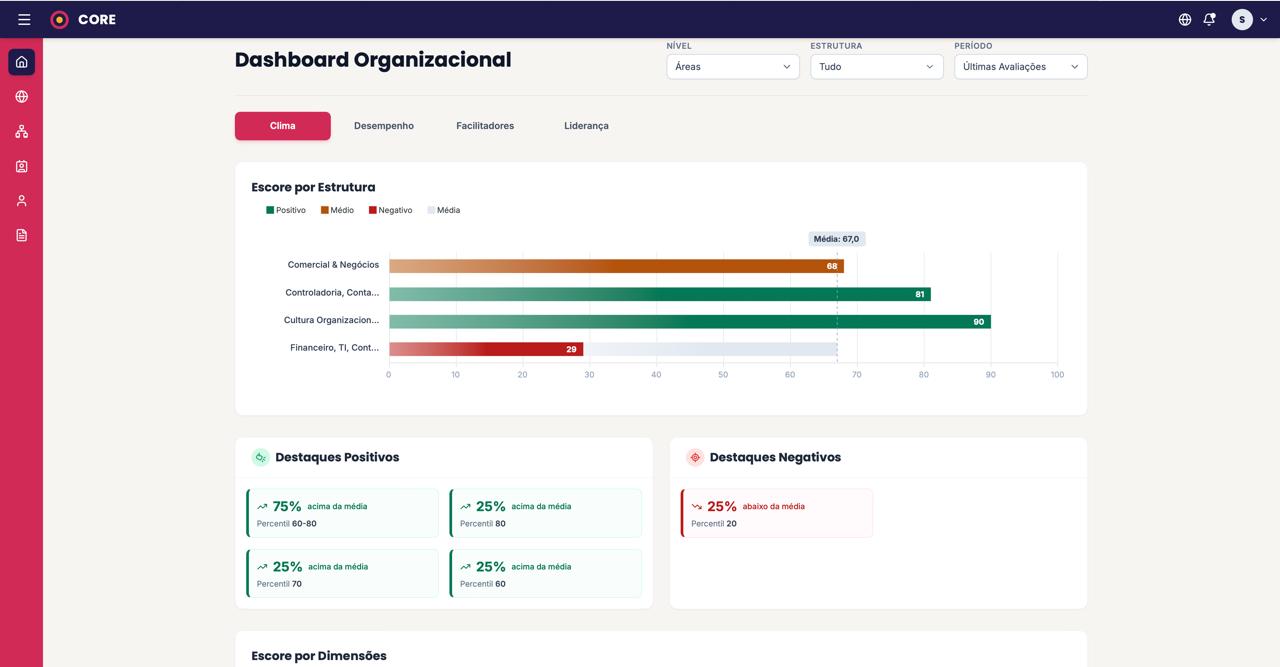Open the Estrutura dropdown showing Tudo
The image size is (1280, 667).
point(876,67)
